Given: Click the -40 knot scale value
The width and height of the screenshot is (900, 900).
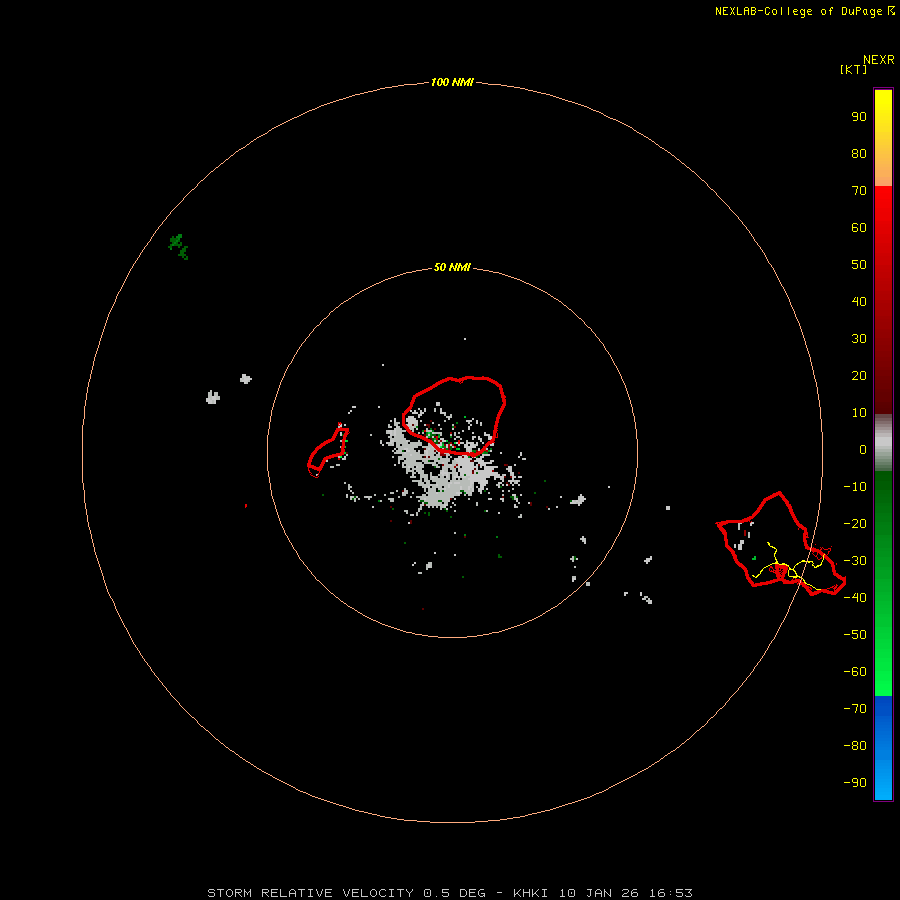Looking at the screenshot, I should coord(855,598).
